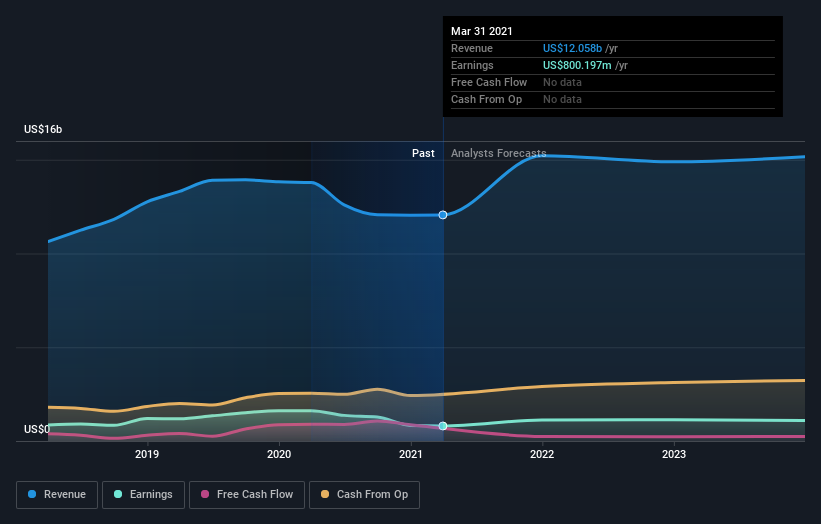Click the US$16b y-axis label

(43, 129)
